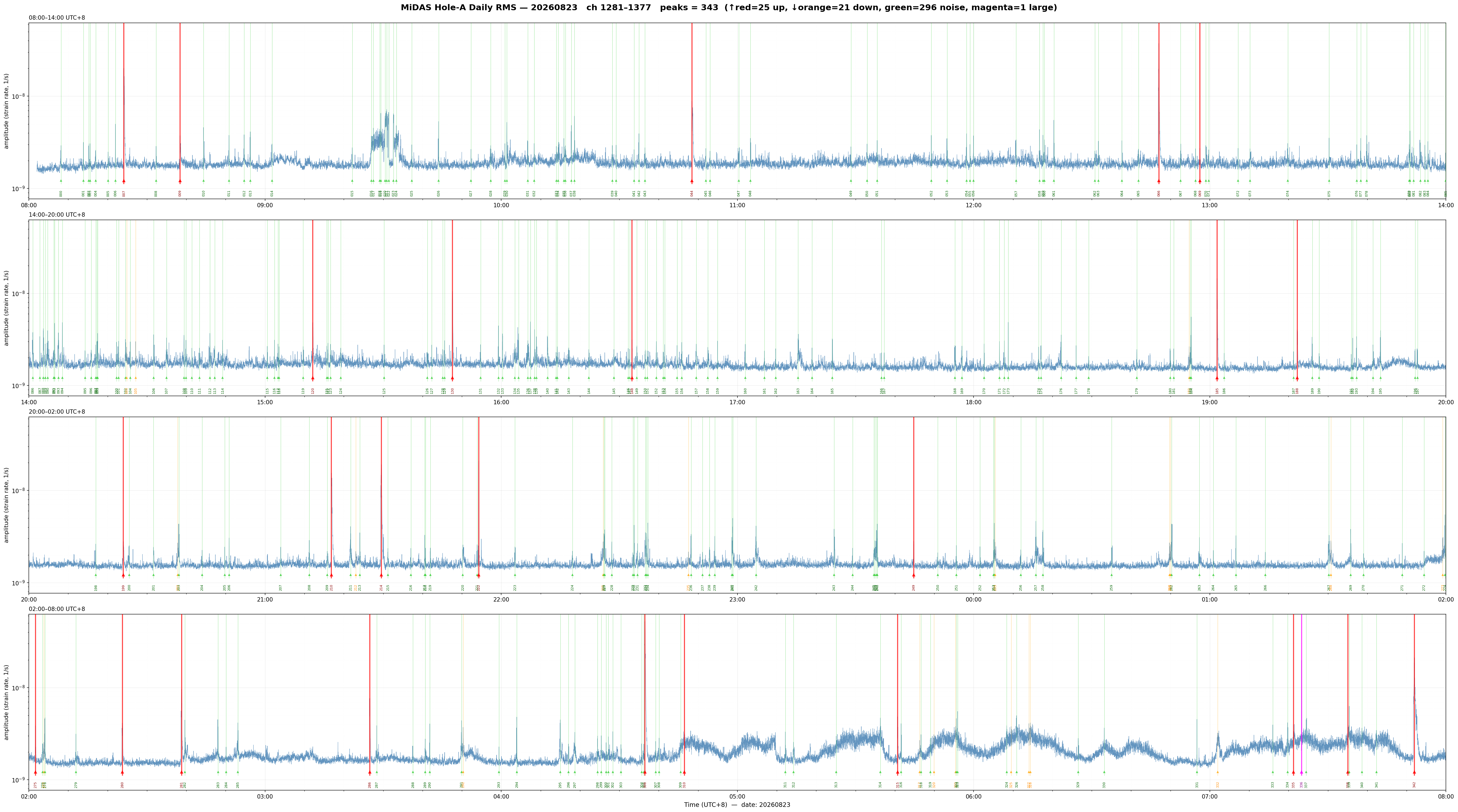Screen dimensions: 1458x812
Task: Click the red peak marker labeled 310
Action: click(684, 772)
